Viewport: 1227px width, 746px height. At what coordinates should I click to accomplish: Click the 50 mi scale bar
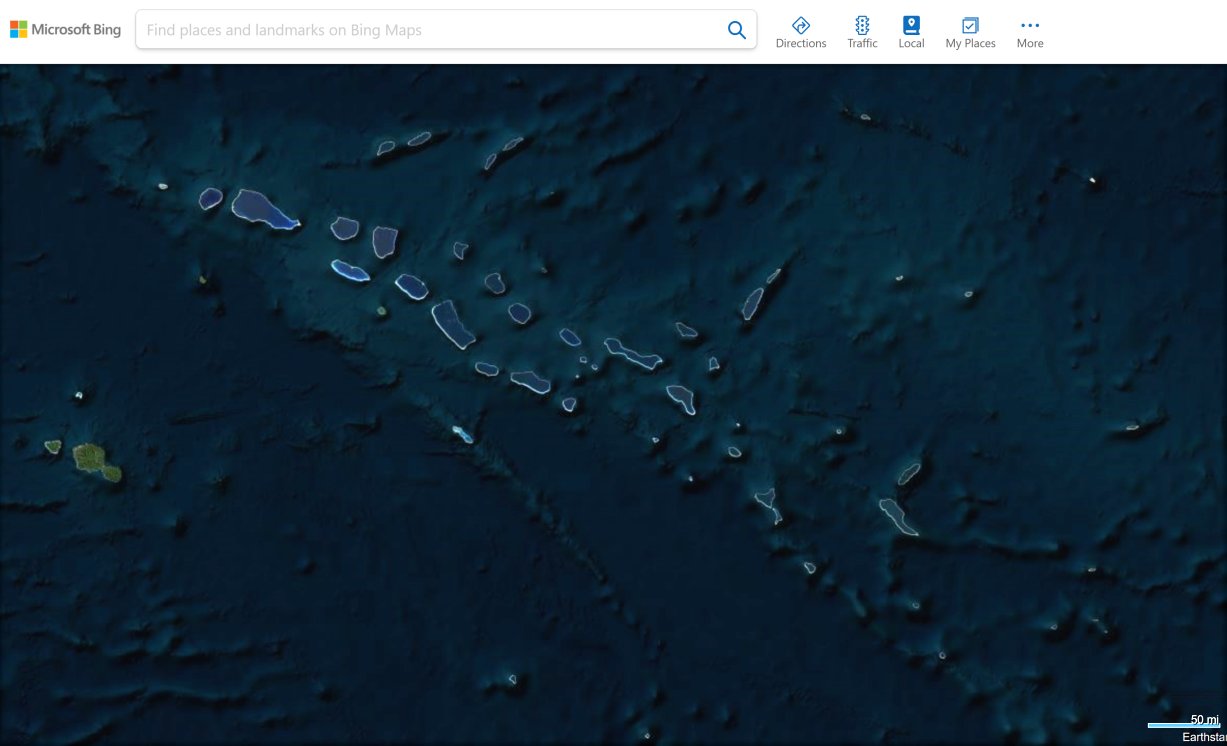pos(1183,724)
